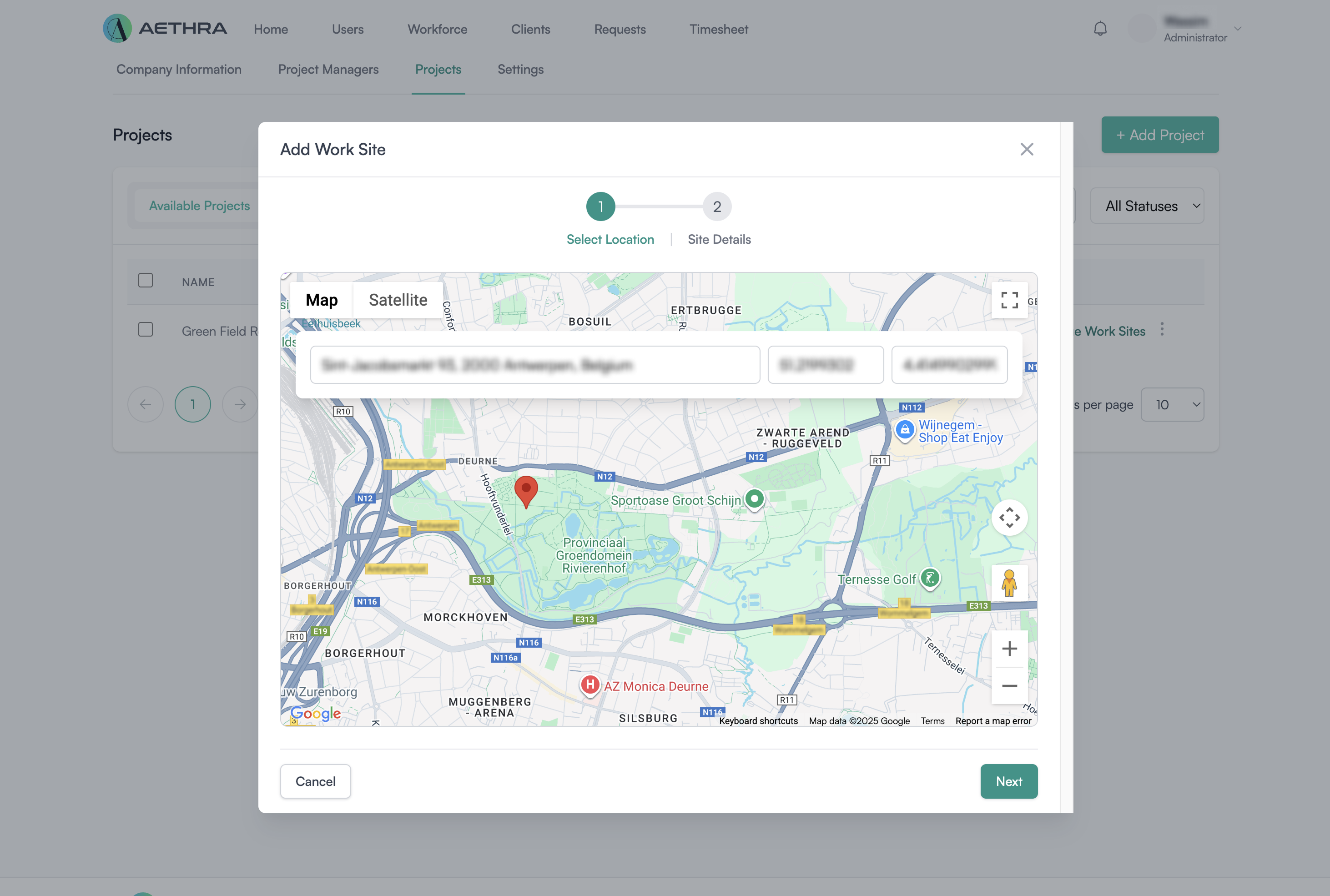Open the rows per page dropdown
This screenshot has width=1330, height=896.
(x=1172, y=405)
